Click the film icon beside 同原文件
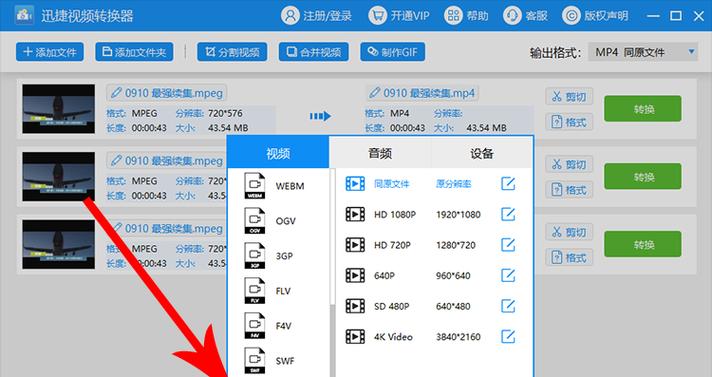Image resolution: width=712 pixels, height=377 pixels. pyautogui.click(x=355, y=184)
